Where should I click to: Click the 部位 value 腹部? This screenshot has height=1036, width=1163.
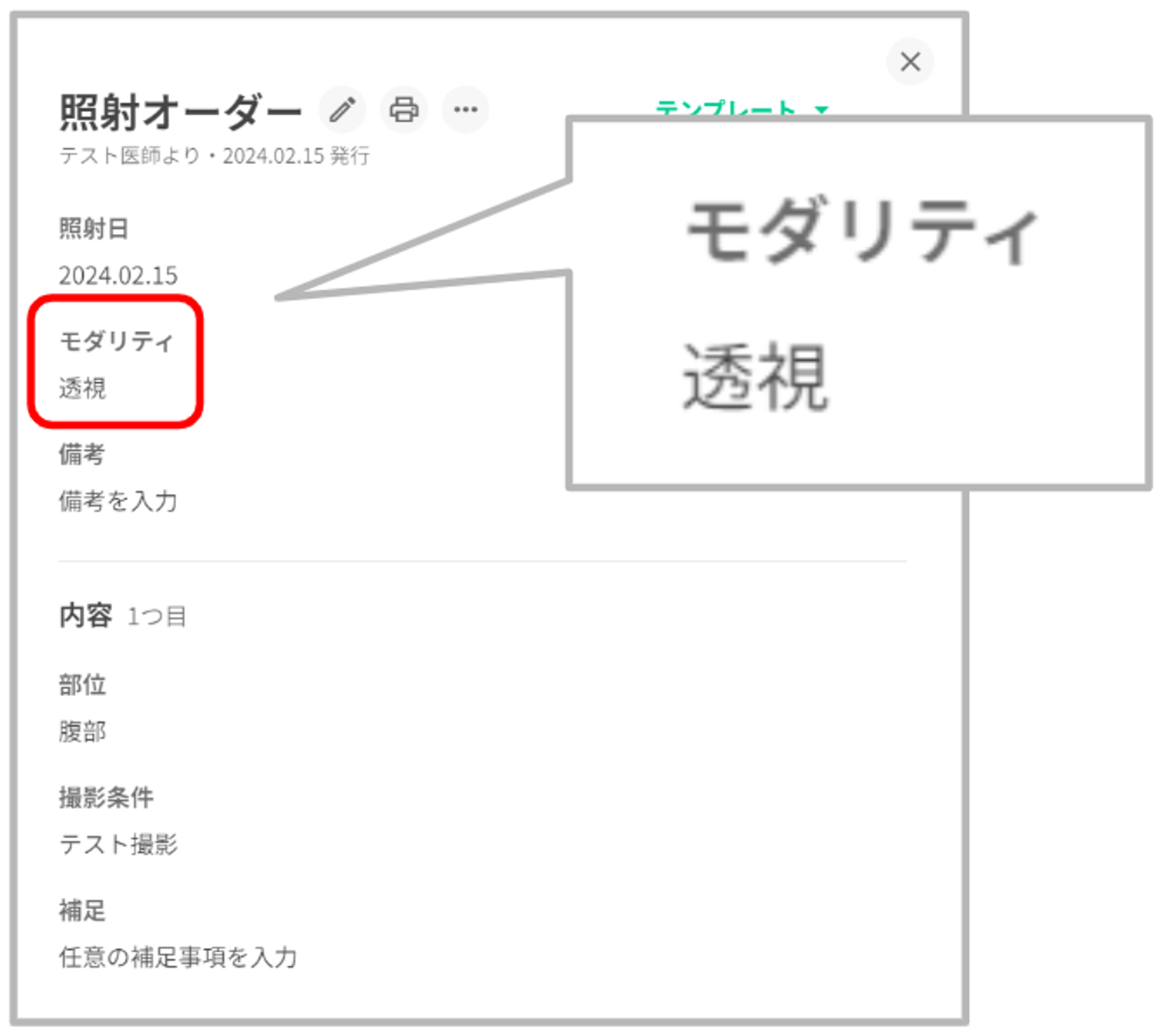pos(83,731)
